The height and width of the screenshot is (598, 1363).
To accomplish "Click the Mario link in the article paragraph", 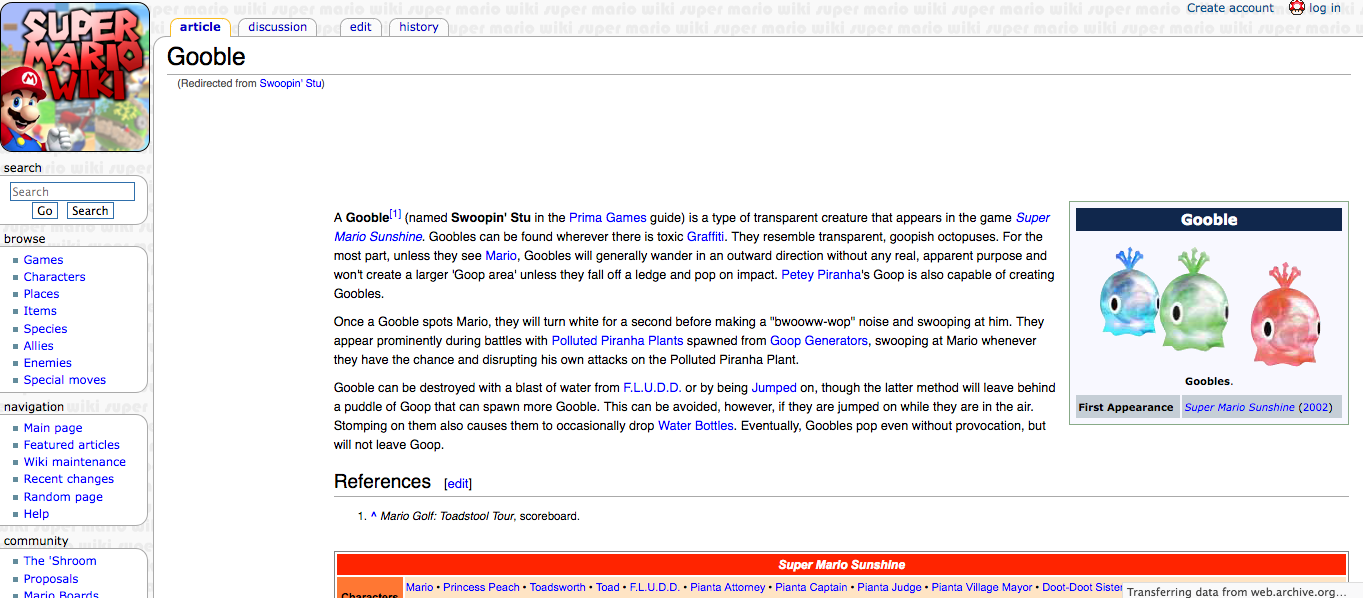I will [501, 256].
